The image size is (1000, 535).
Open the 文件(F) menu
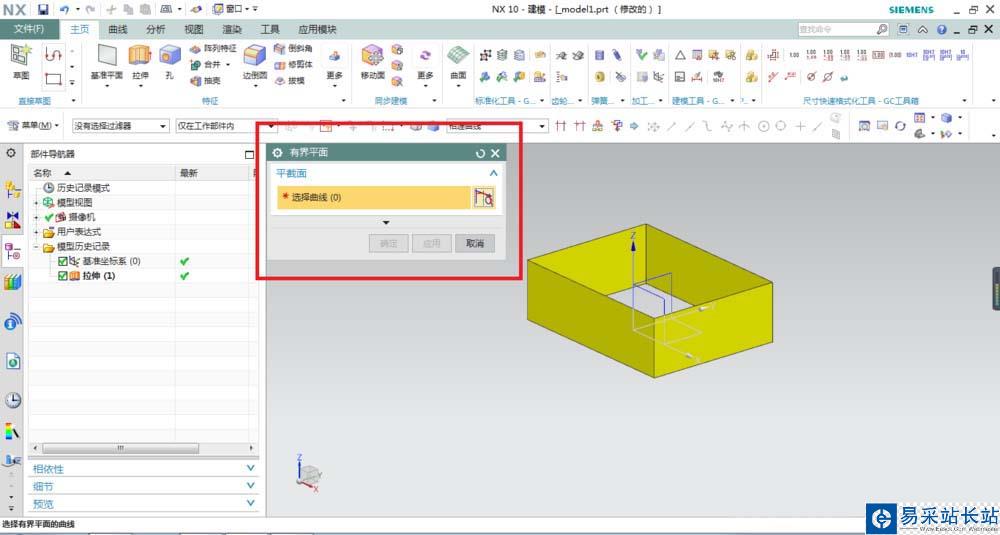point(29,29)
